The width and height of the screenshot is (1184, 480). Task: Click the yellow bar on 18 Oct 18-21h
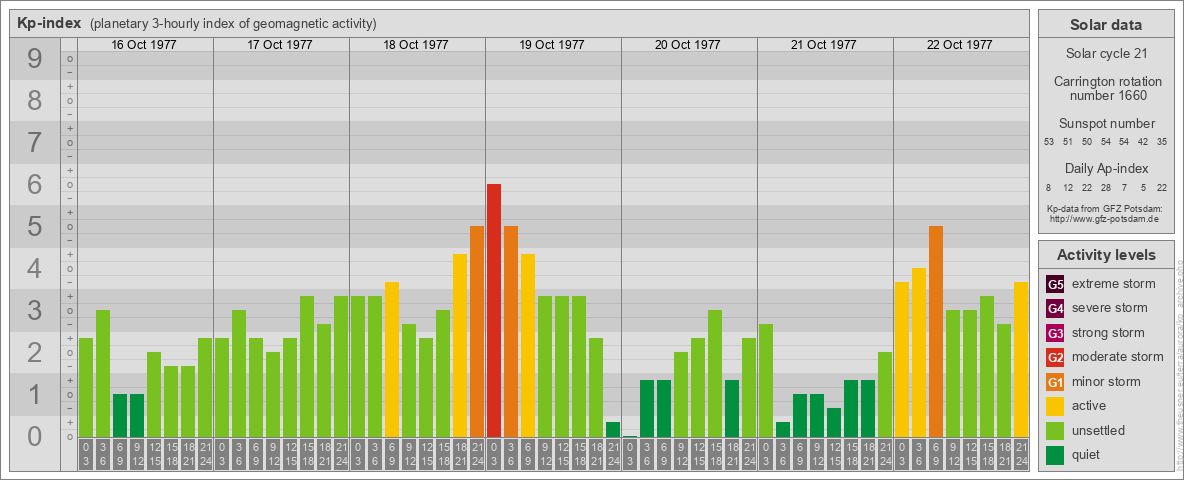coord(460,346)
